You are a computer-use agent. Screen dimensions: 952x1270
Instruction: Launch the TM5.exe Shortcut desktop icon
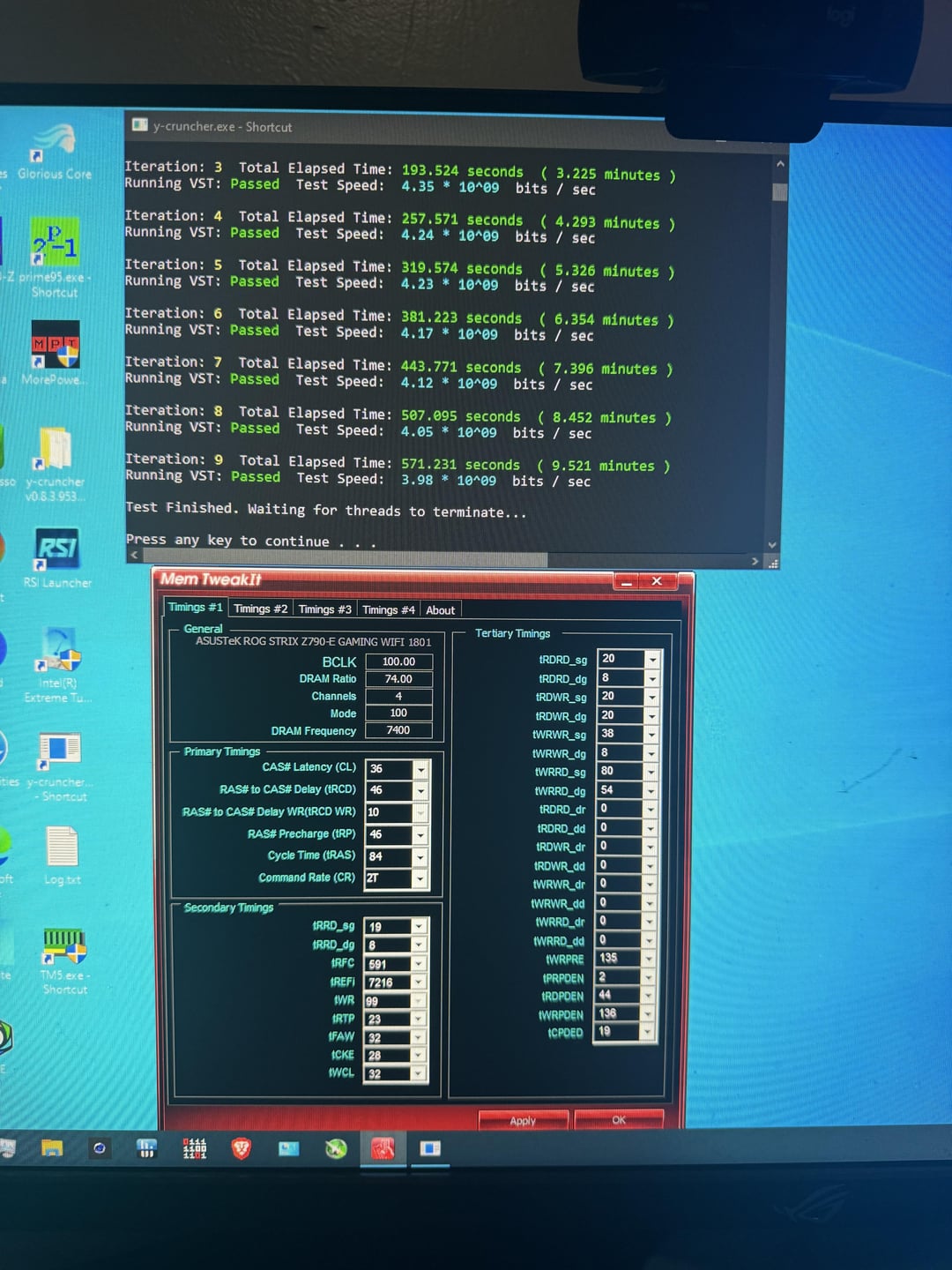pyautogui.click(x=63, y=960)
